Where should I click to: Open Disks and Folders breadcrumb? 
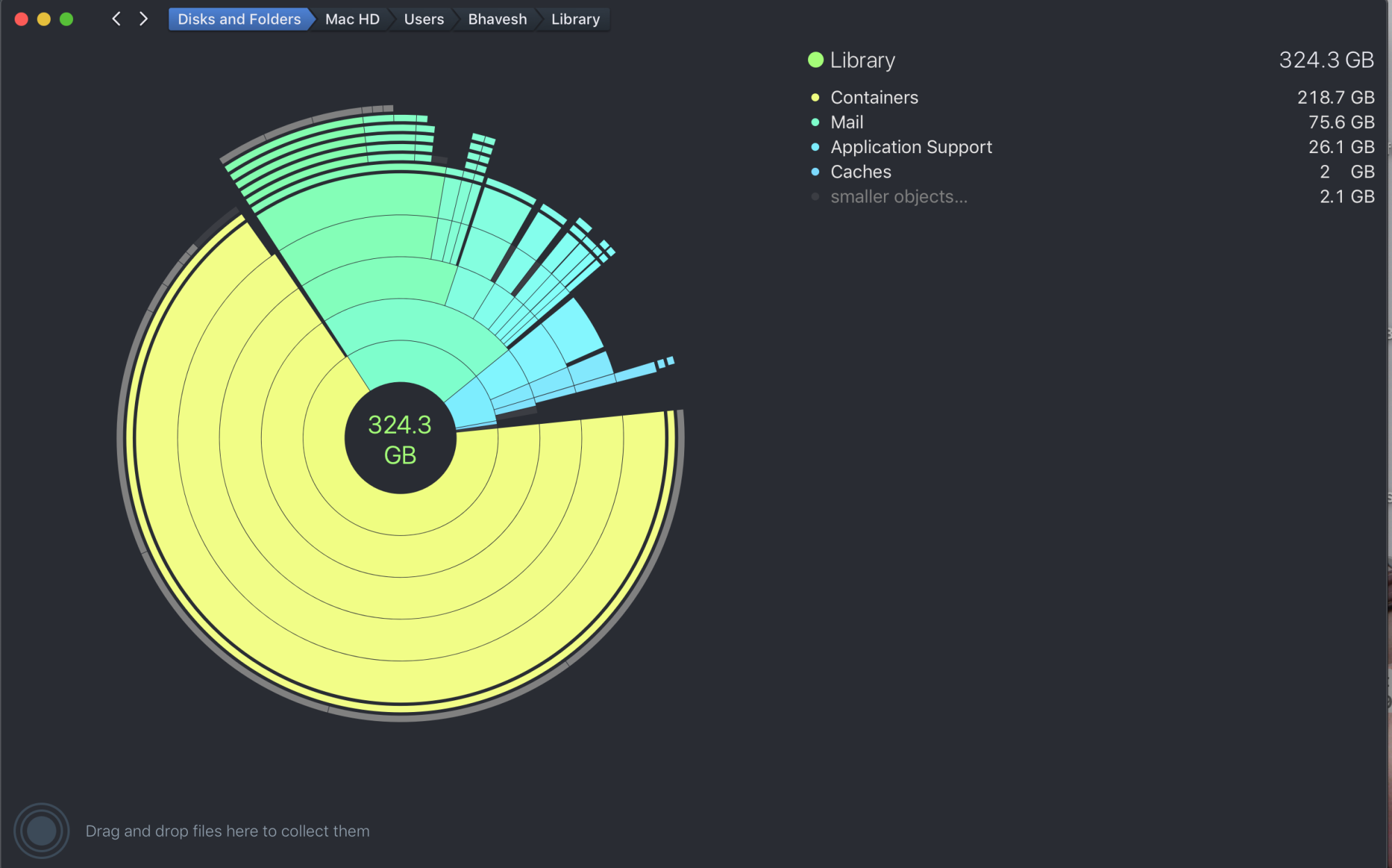[239, 19]
